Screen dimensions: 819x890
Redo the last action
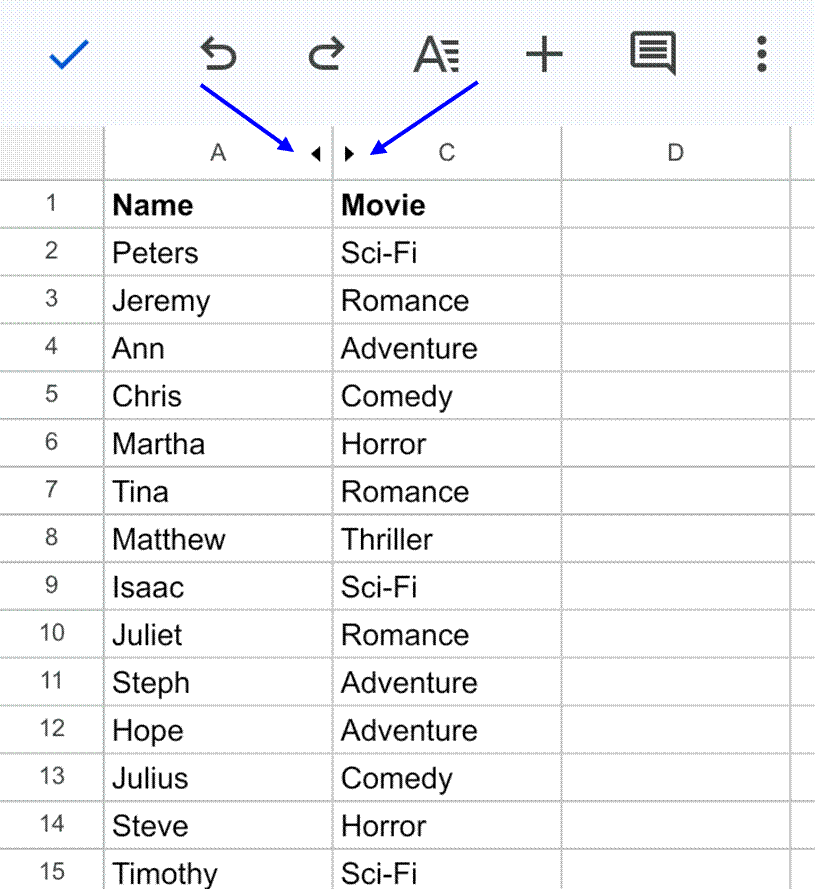point(326,55)
